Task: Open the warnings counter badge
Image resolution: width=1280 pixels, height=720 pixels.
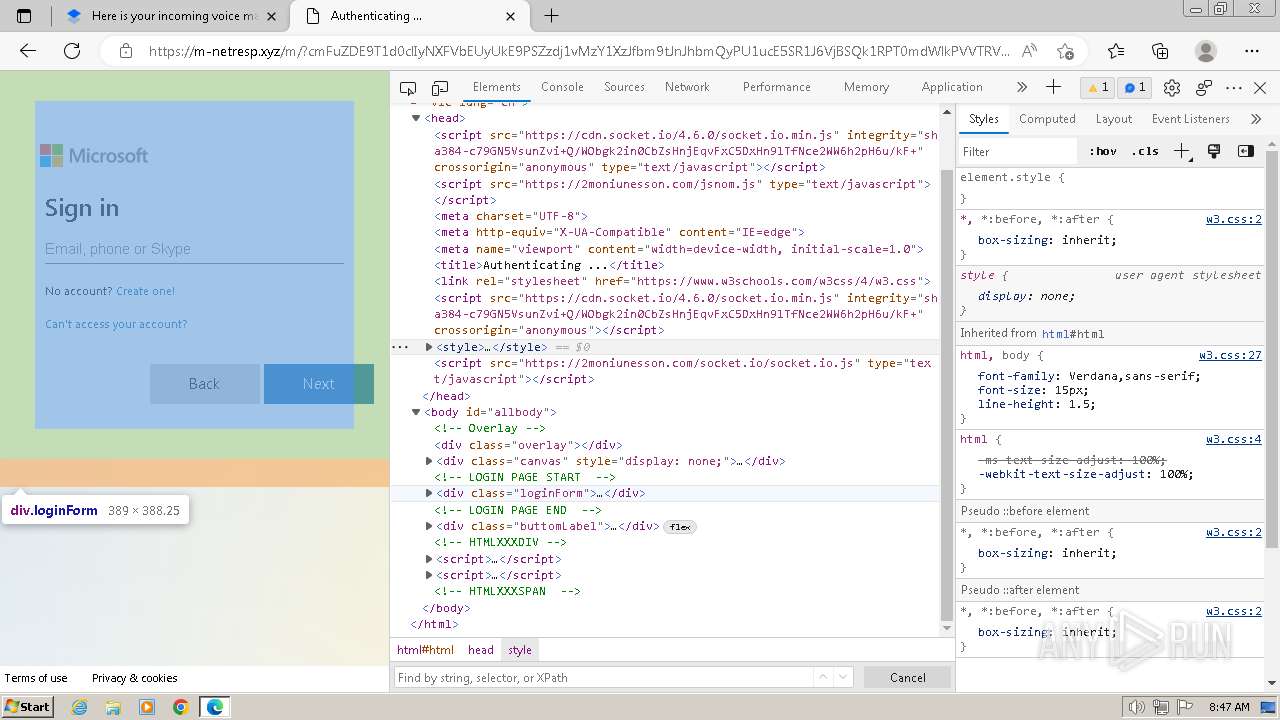Action: 1098,88
